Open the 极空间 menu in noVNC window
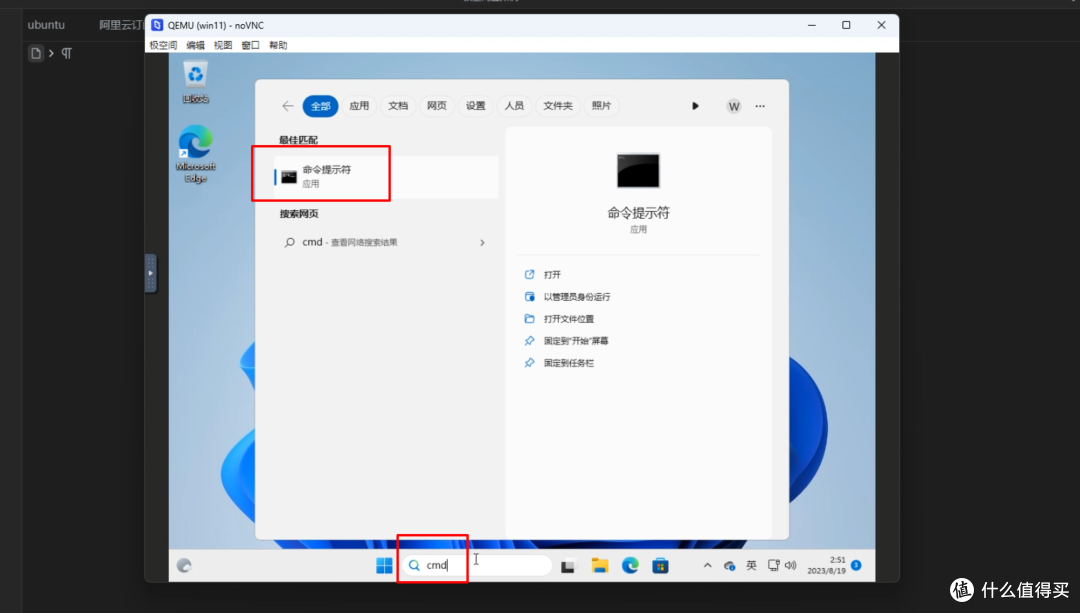 [x=163, y=45]
